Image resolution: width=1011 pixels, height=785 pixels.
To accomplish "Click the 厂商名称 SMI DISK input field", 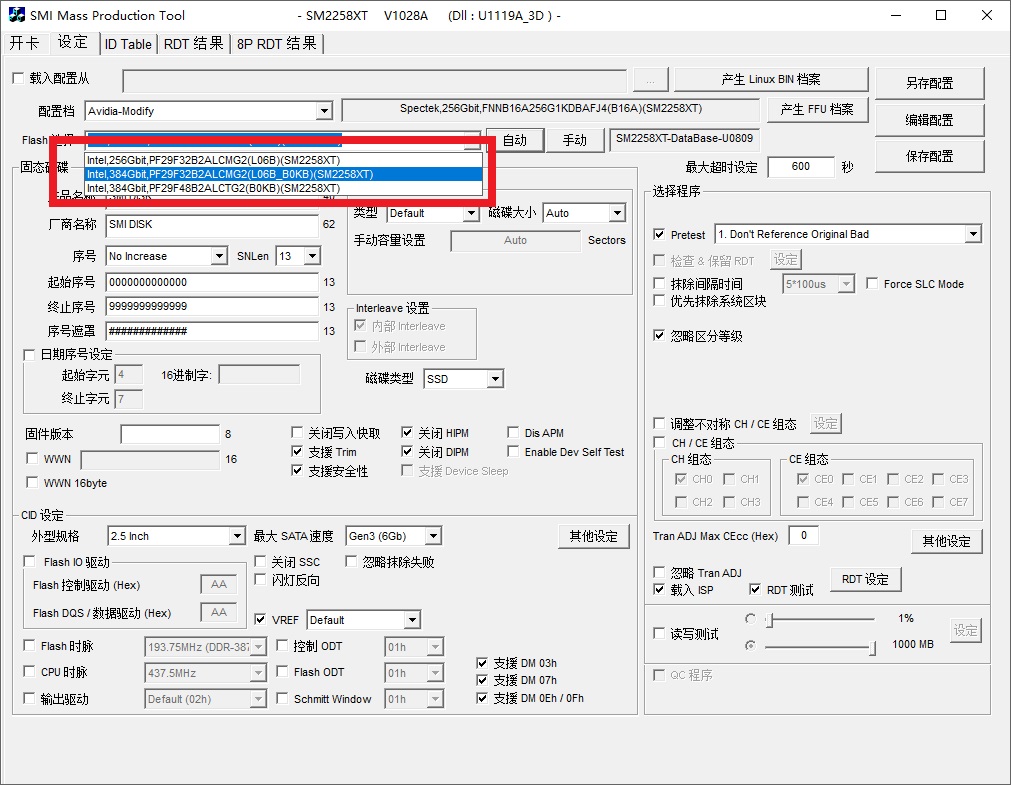I will [x=211, y=225].
